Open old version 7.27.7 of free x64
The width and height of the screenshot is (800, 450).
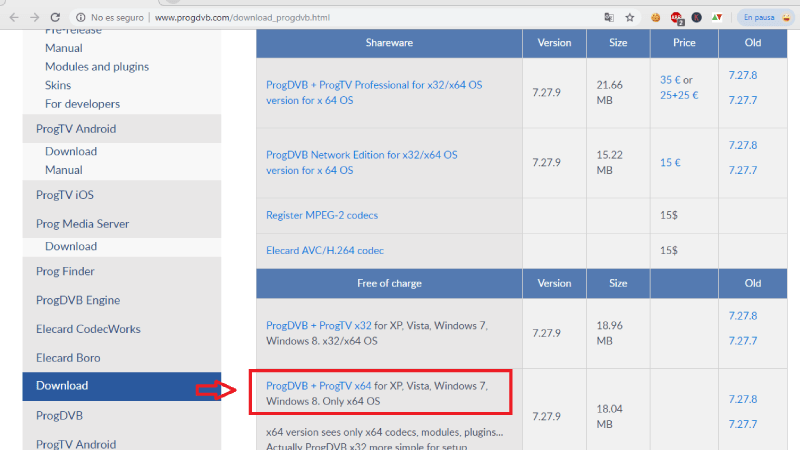tap(743, 424)
